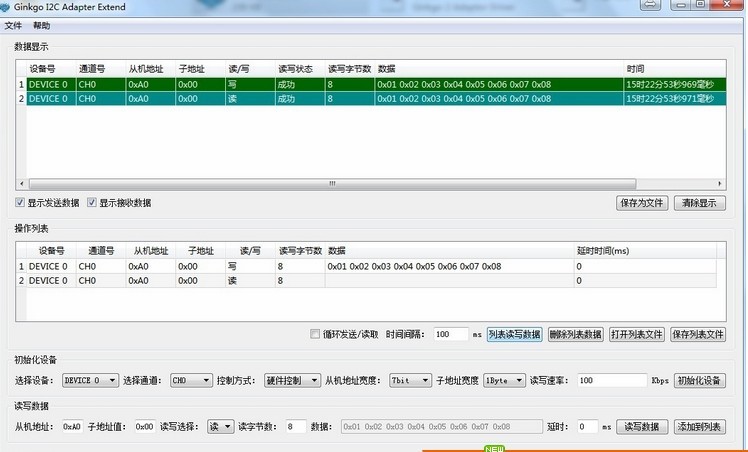Click 保存为文件 button
Image resolution: width=748 pixels, height=452 pixels.
tap(642, 203)
